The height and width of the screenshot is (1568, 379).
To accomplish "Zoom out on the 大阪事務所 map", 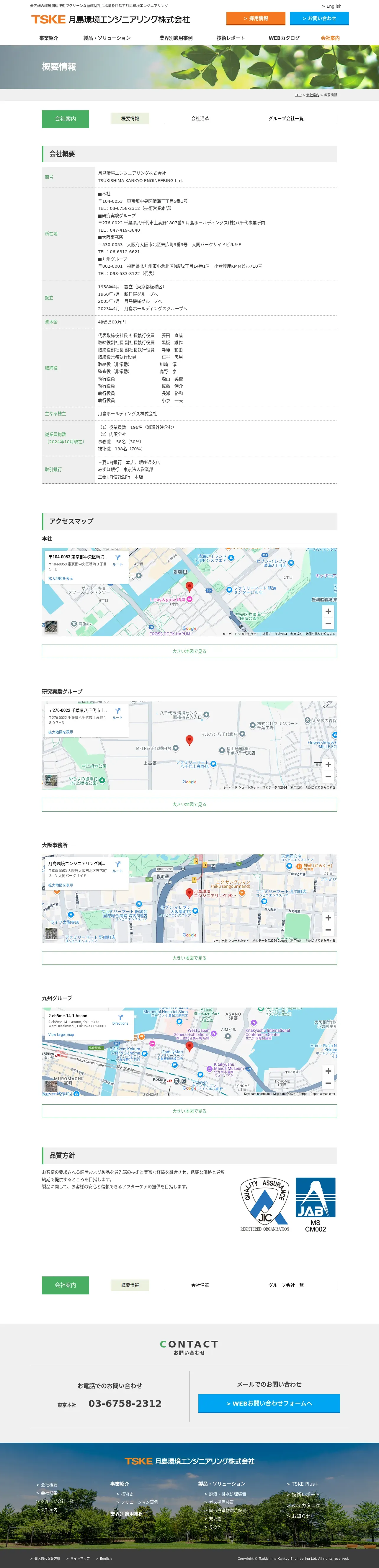I will pos(328,930).
